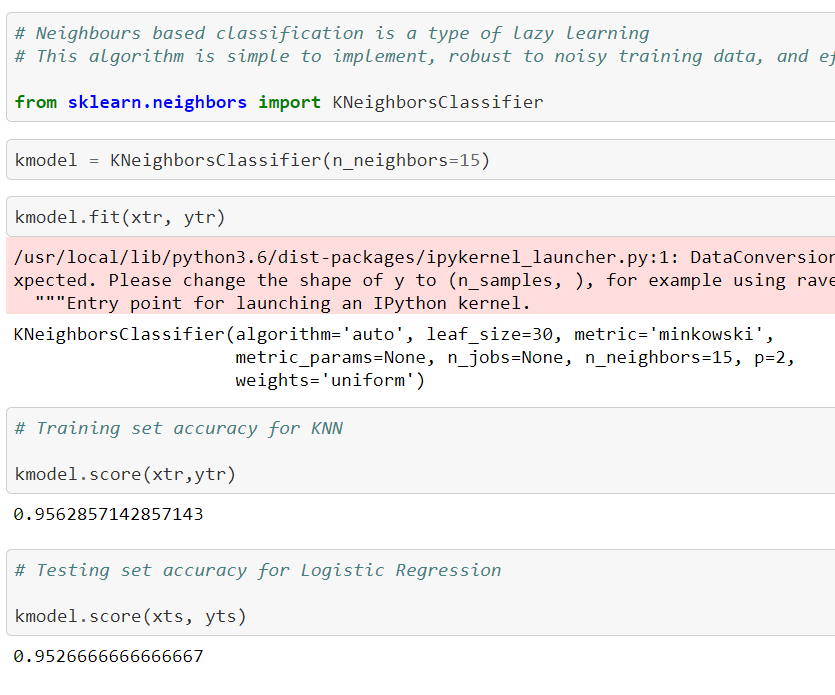Viewport: 835px width, 695px height.
Task: Click the DataConversion warning first line in red output
Action: pos(424,257)
